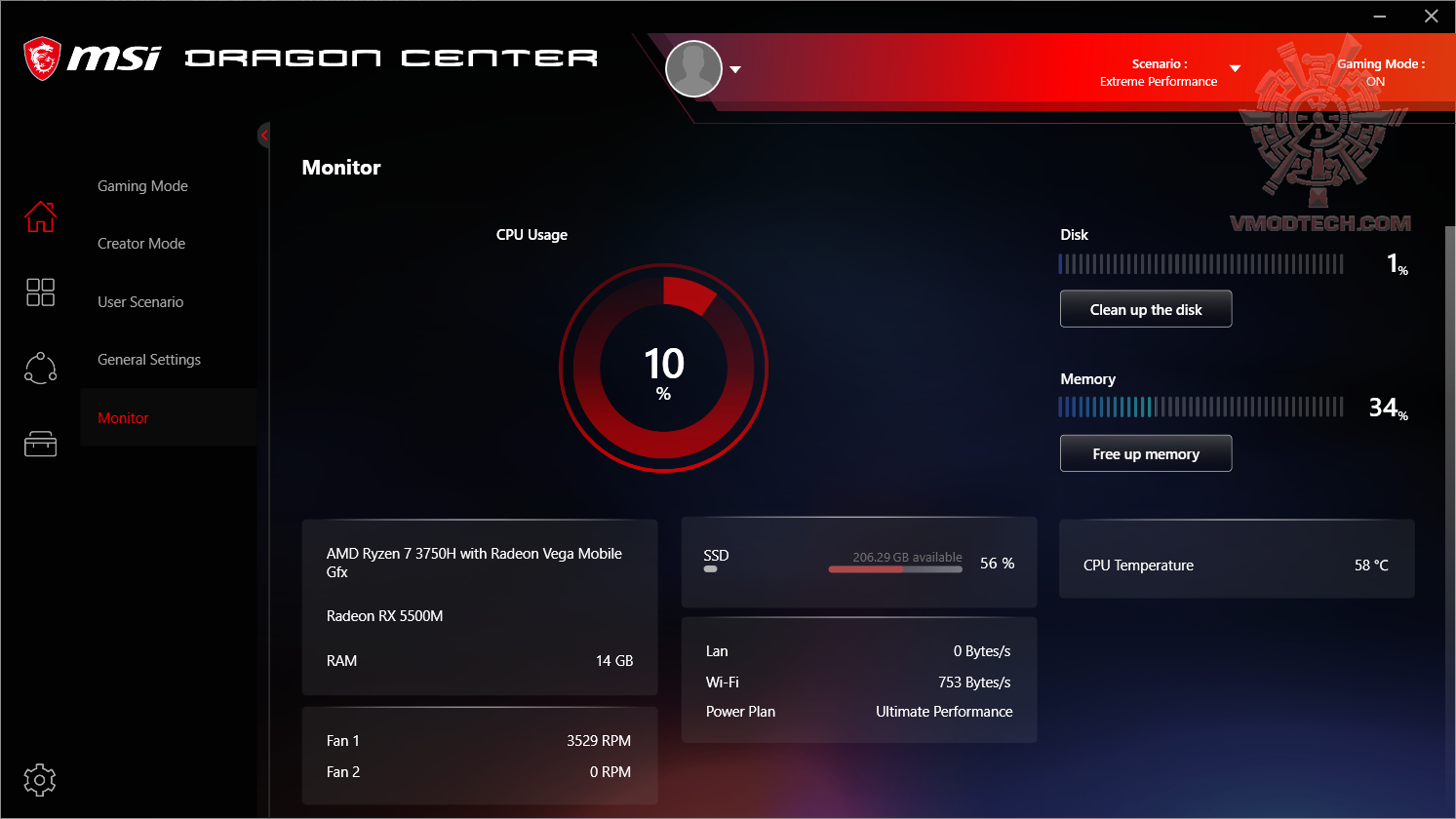Click the '3529 RPM' fan speed value
This screenshot has height=819, width=1456.
pos(599,741)
